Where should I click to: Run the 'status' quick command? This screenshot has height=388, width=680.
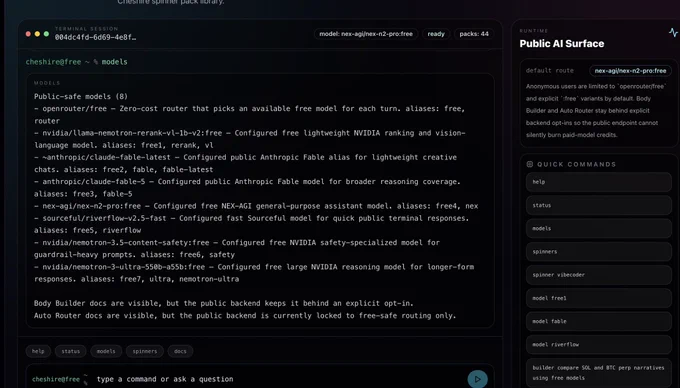(x=599, y=205)
